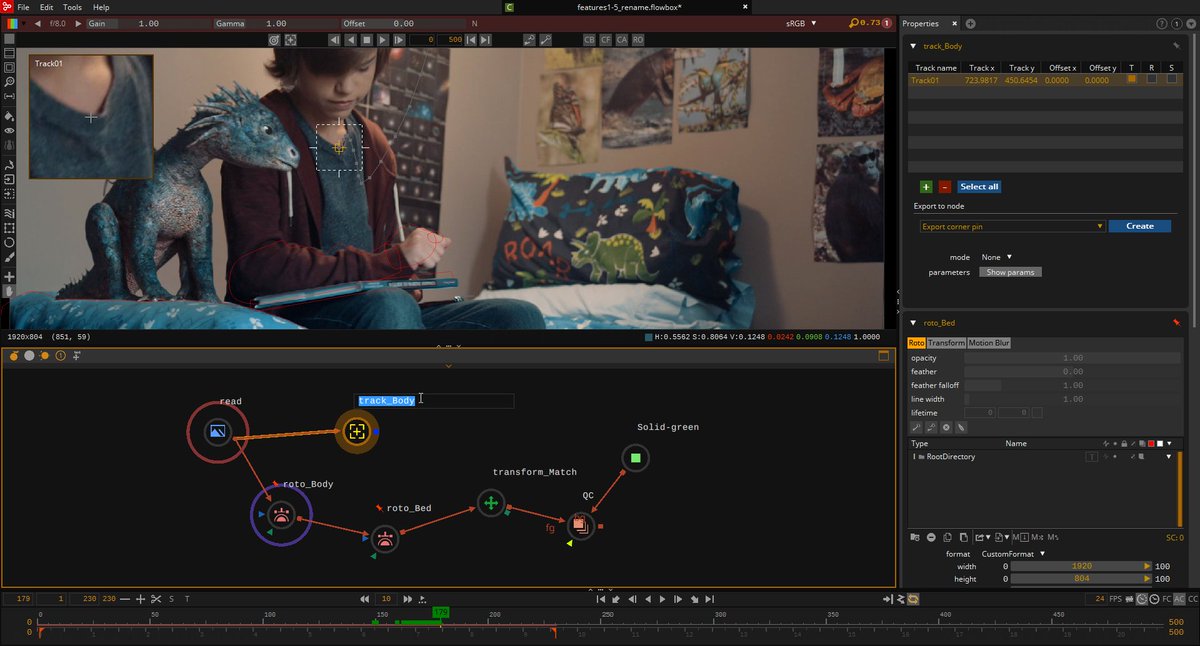Toggle the CF viewer button
The width and height of the screenshot is (1200, 646).
[x=605, y=40]
